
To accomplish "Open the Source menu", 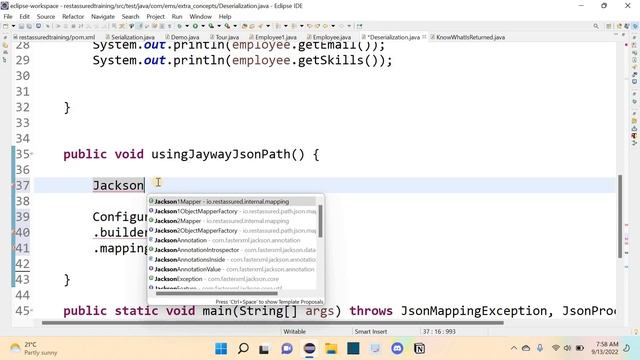I will click(46, 16).
